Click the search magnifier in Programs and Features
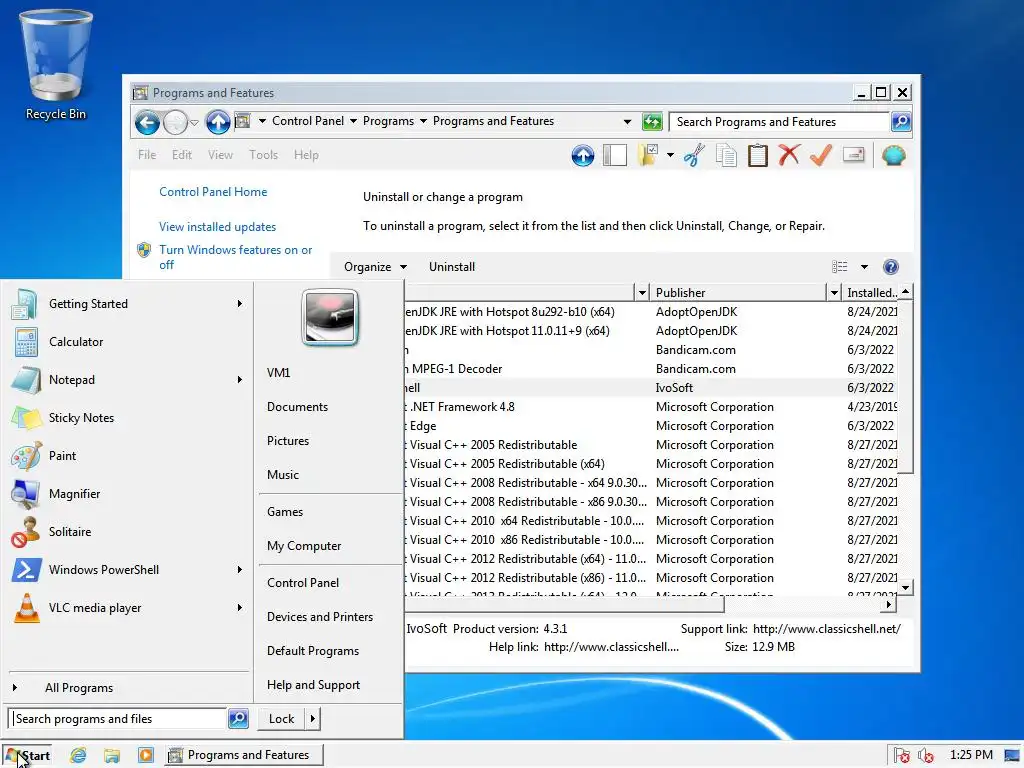Image resolution: width=1024 pixels, height=768 pixels. pyautogui.click(x=901, y=121)
